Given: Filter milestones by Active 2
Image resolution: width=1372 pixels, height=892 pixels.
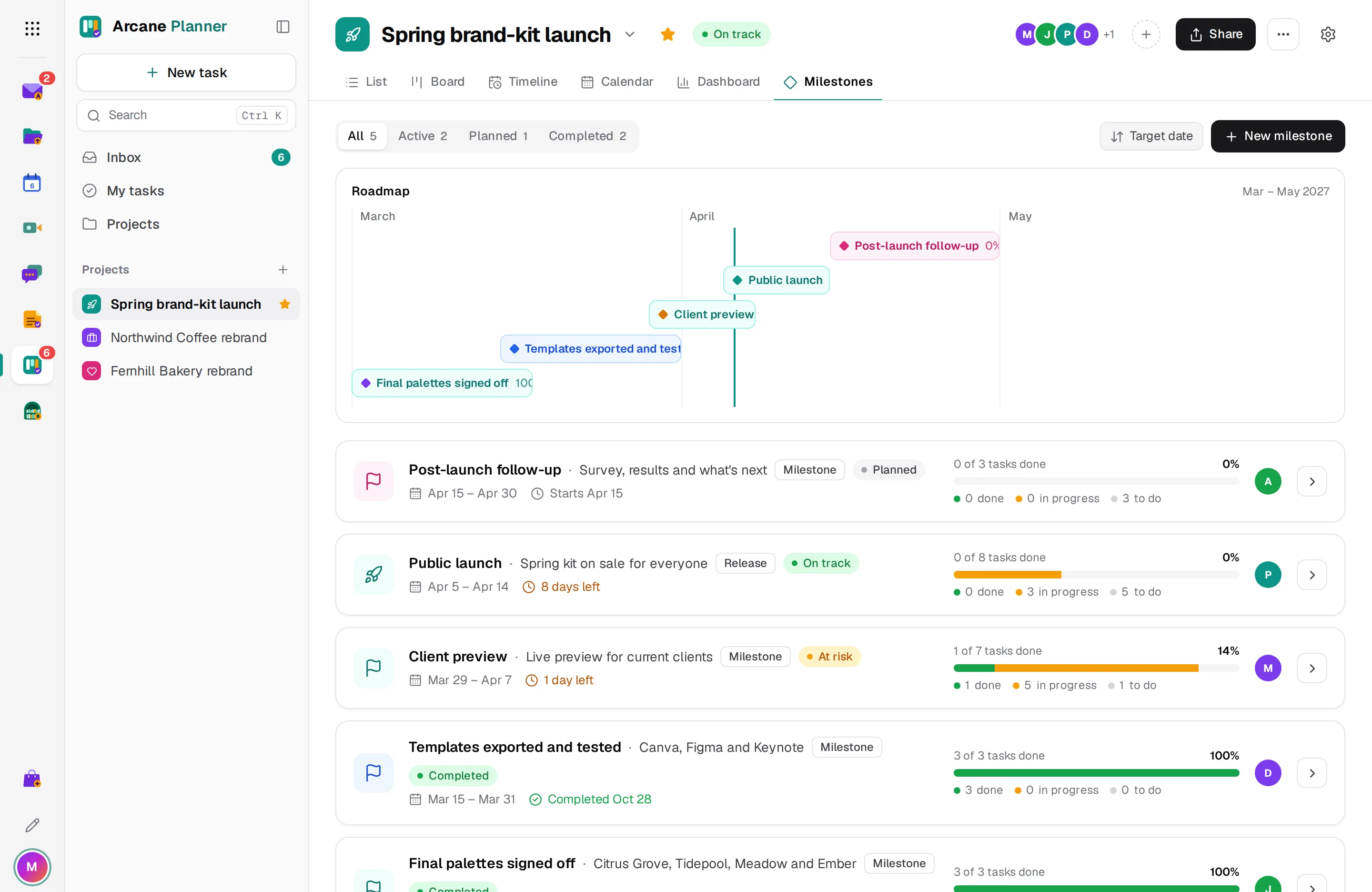Looking at the screenshot, I should pos(423,136).
